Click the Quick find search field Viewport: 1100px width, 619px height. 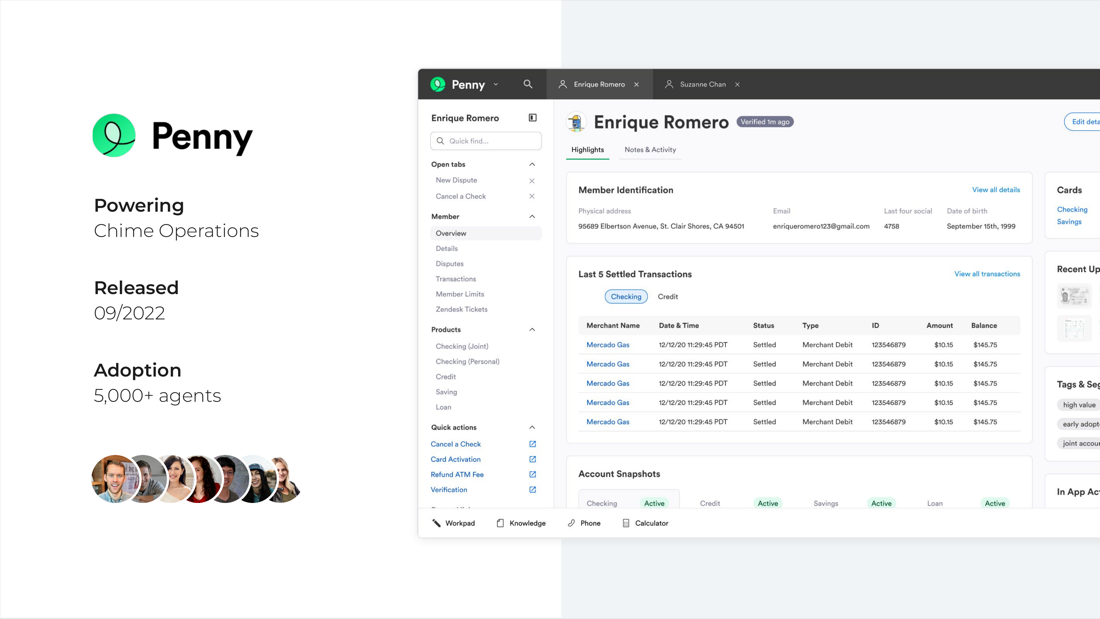(x=486, y=140)
